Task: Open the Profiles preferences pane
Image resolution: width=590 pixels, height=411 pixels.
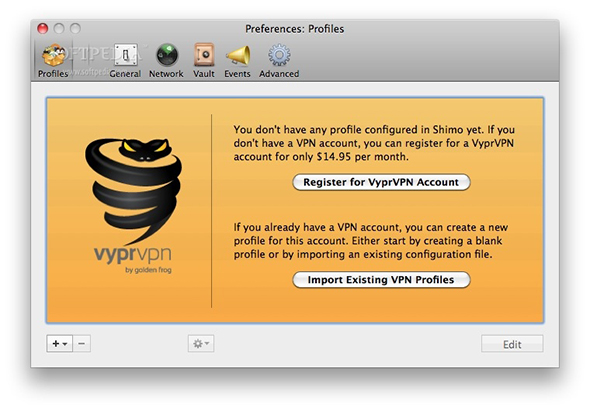Action: click(x=53, y=60)
